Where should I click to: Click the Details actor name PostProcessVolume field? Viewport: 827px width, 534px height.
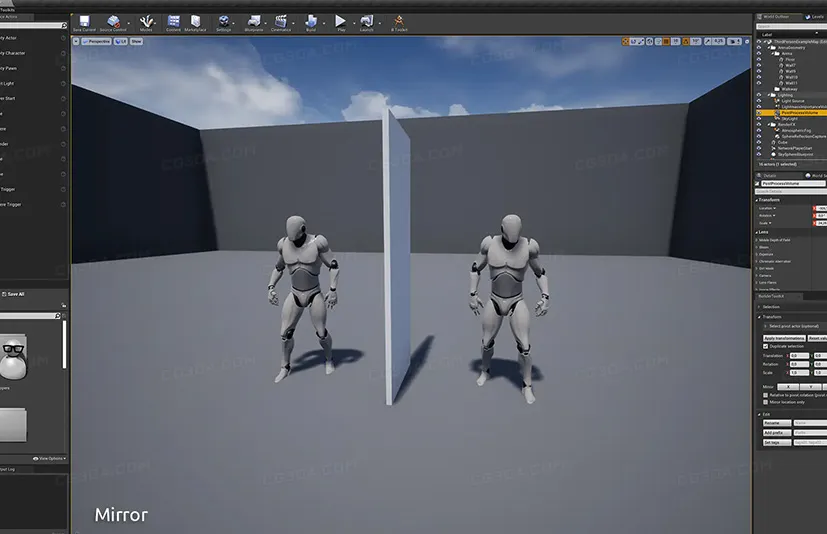coord(793,184)
